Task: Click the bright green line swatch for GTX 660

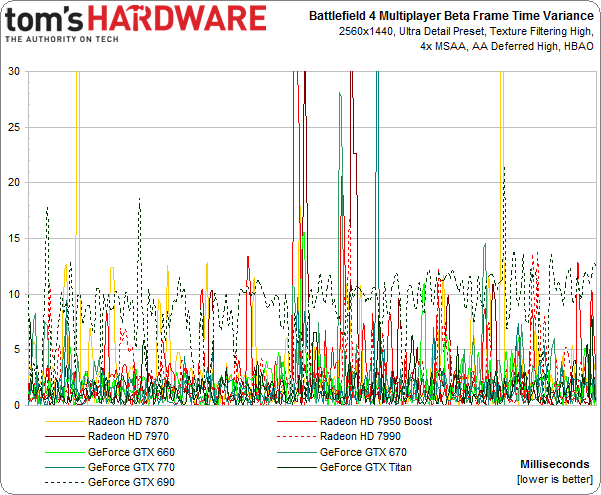Action: click(x=64, y=452)
